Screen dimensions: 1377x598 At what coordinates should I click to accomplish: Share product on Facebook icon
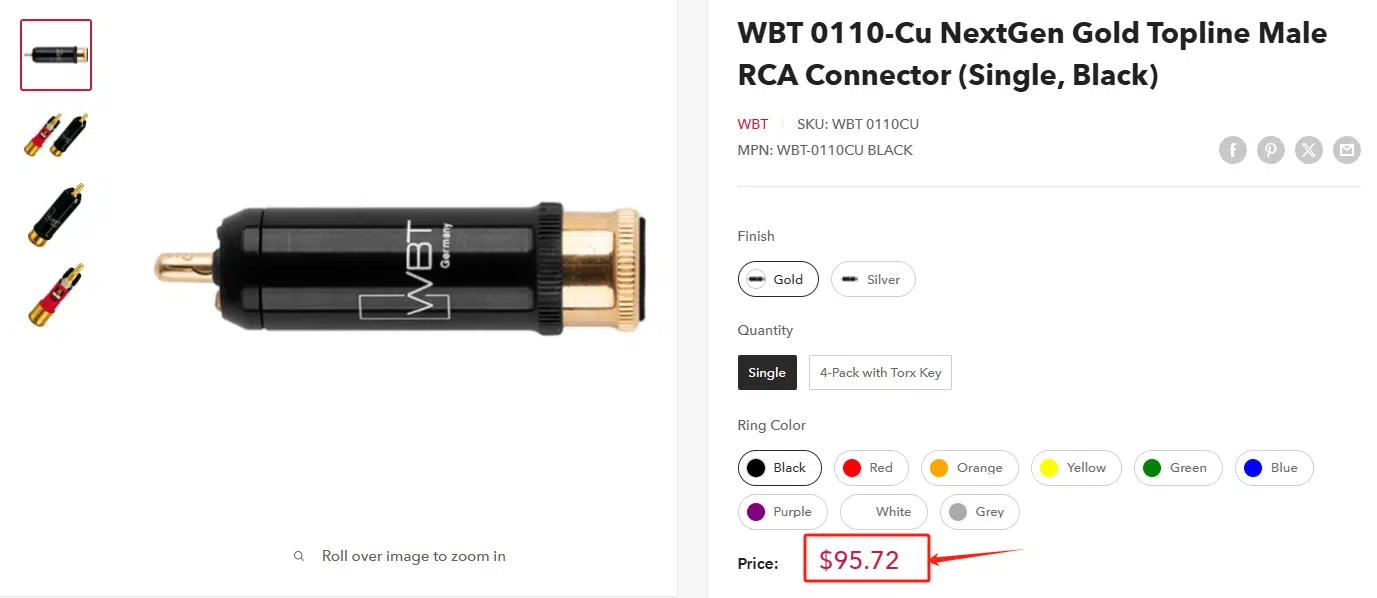tap(1232, 151)
